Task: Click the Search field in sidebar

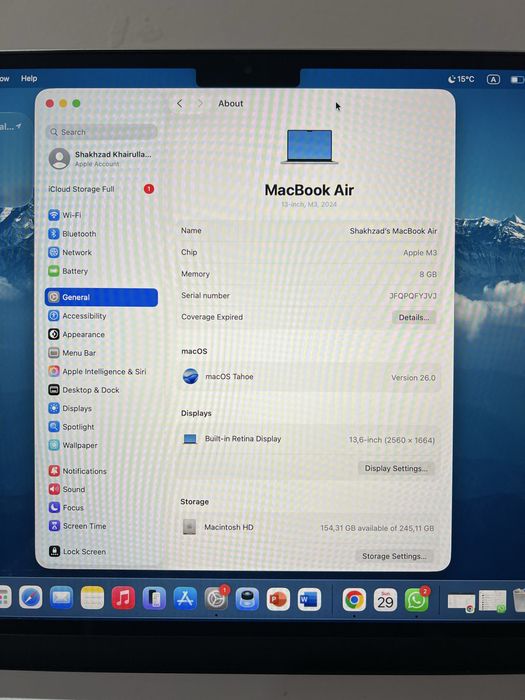Action: [x=101, y=132]
